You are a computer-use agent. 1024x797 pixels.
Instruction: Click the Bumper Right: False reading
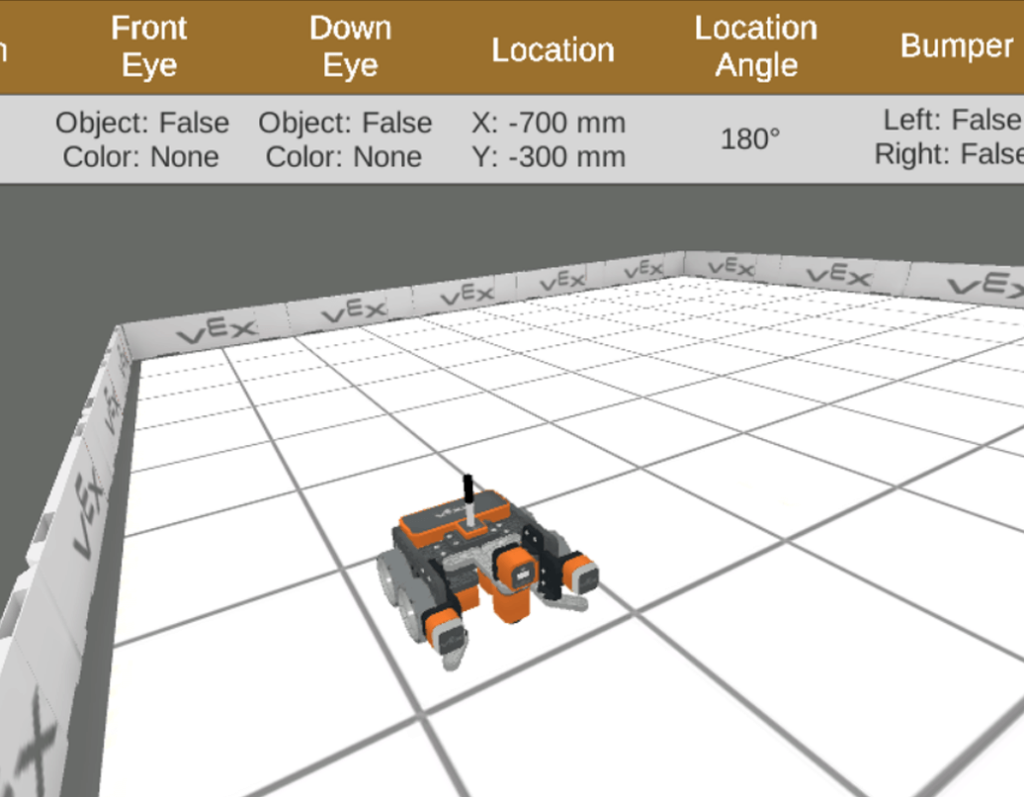[950, 155]
